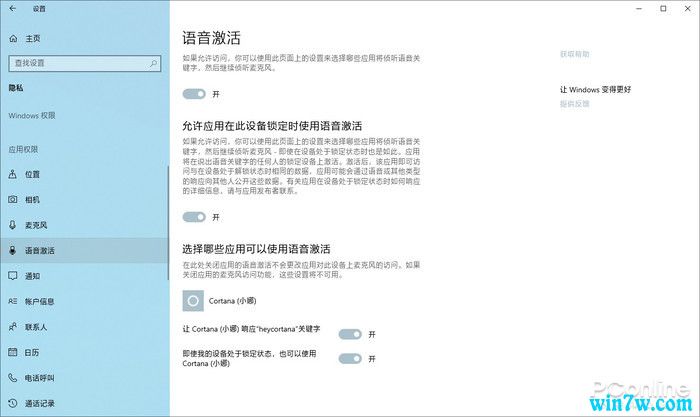This screenshot has width=700, height=417.
Task: Click heading 选择哪些应用可以使用语音激活
Action: point(256,249)
